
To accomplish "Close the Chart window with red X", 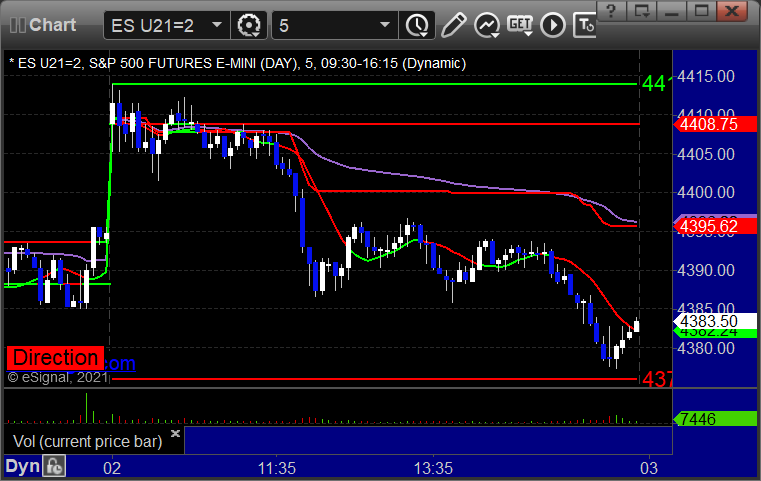I will [732, 11].
